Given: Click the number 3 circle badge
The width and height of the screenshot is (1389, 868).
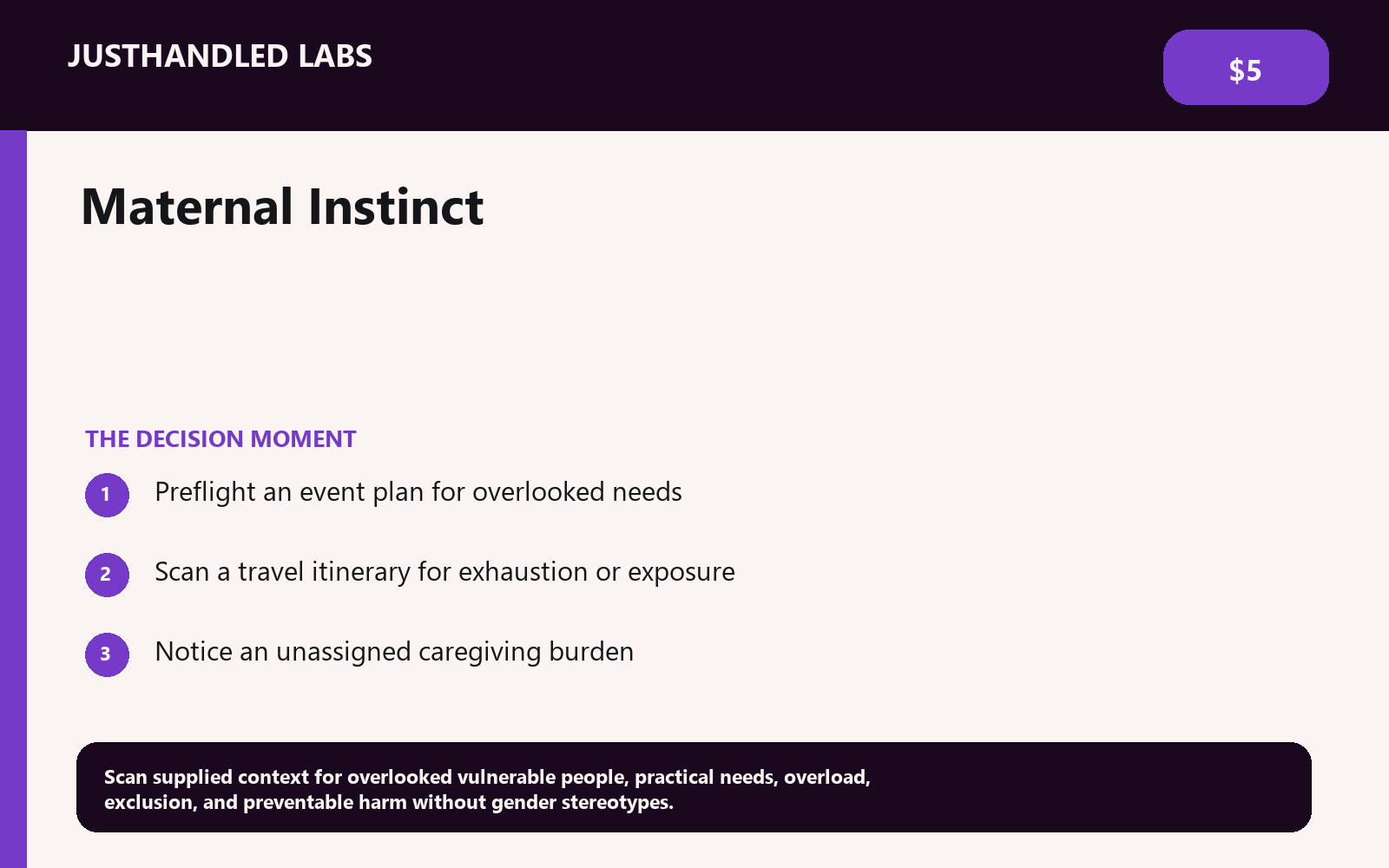Looking at the screenshot, I should coord(107,654).
